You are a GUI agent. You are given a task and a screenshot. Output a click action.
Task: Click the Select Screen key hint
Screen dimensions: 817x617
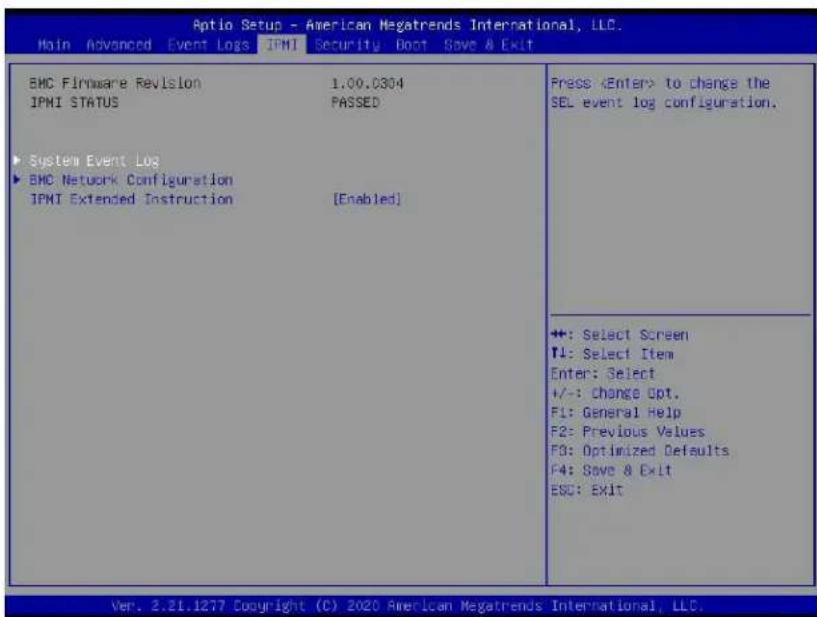tap(620, 335)
